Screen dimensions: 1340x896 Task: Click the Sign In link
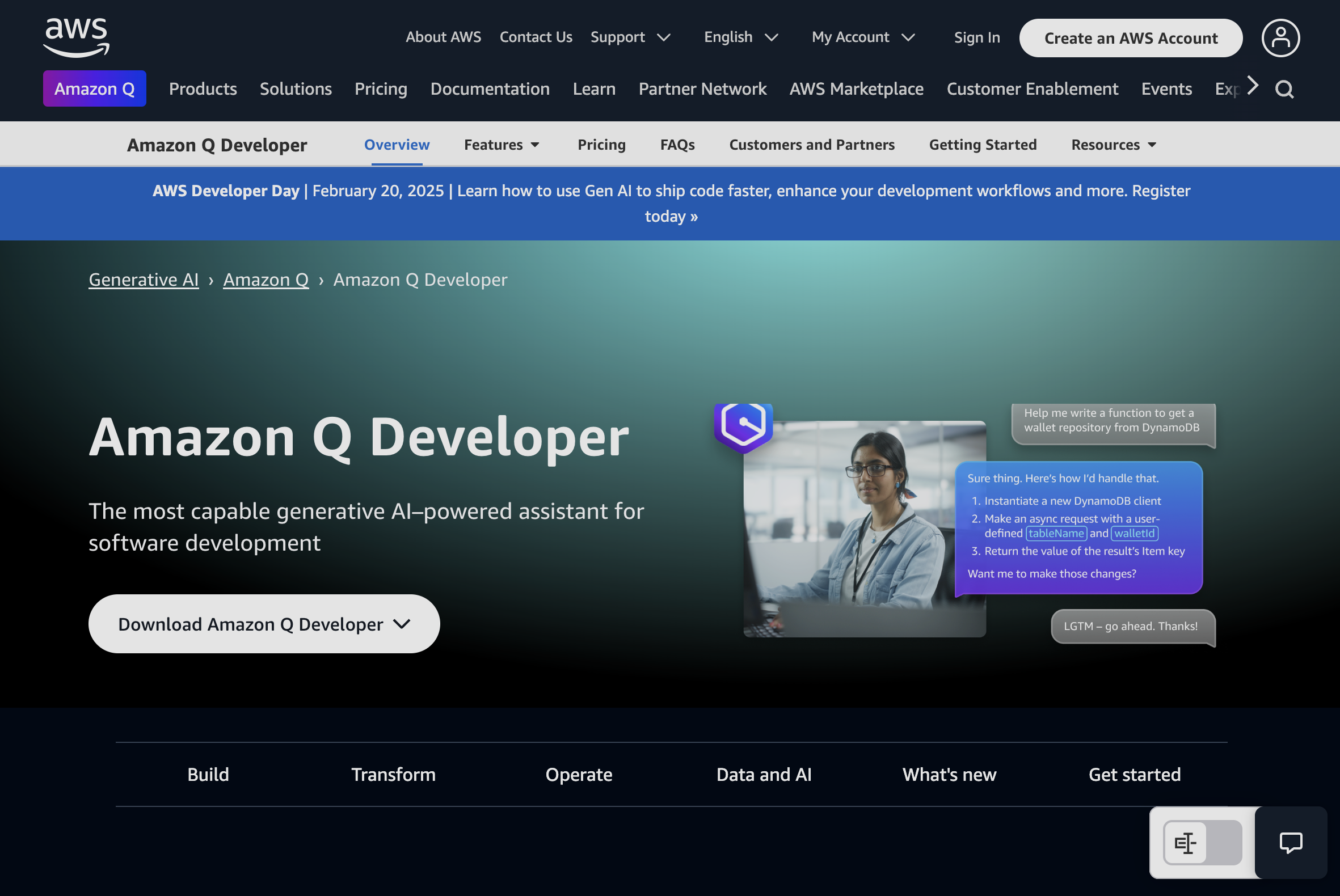coord(977,37)
